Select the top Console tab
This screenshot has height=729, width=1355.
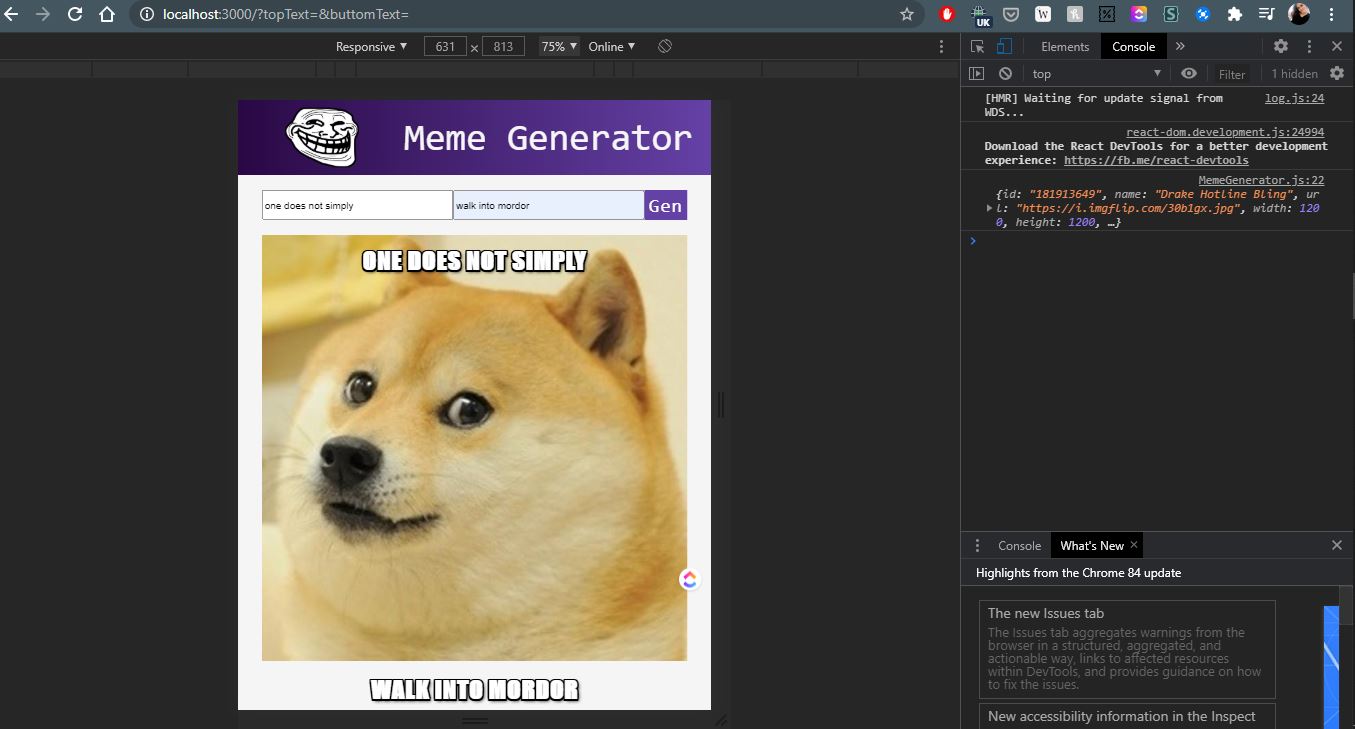[1134, 46]
